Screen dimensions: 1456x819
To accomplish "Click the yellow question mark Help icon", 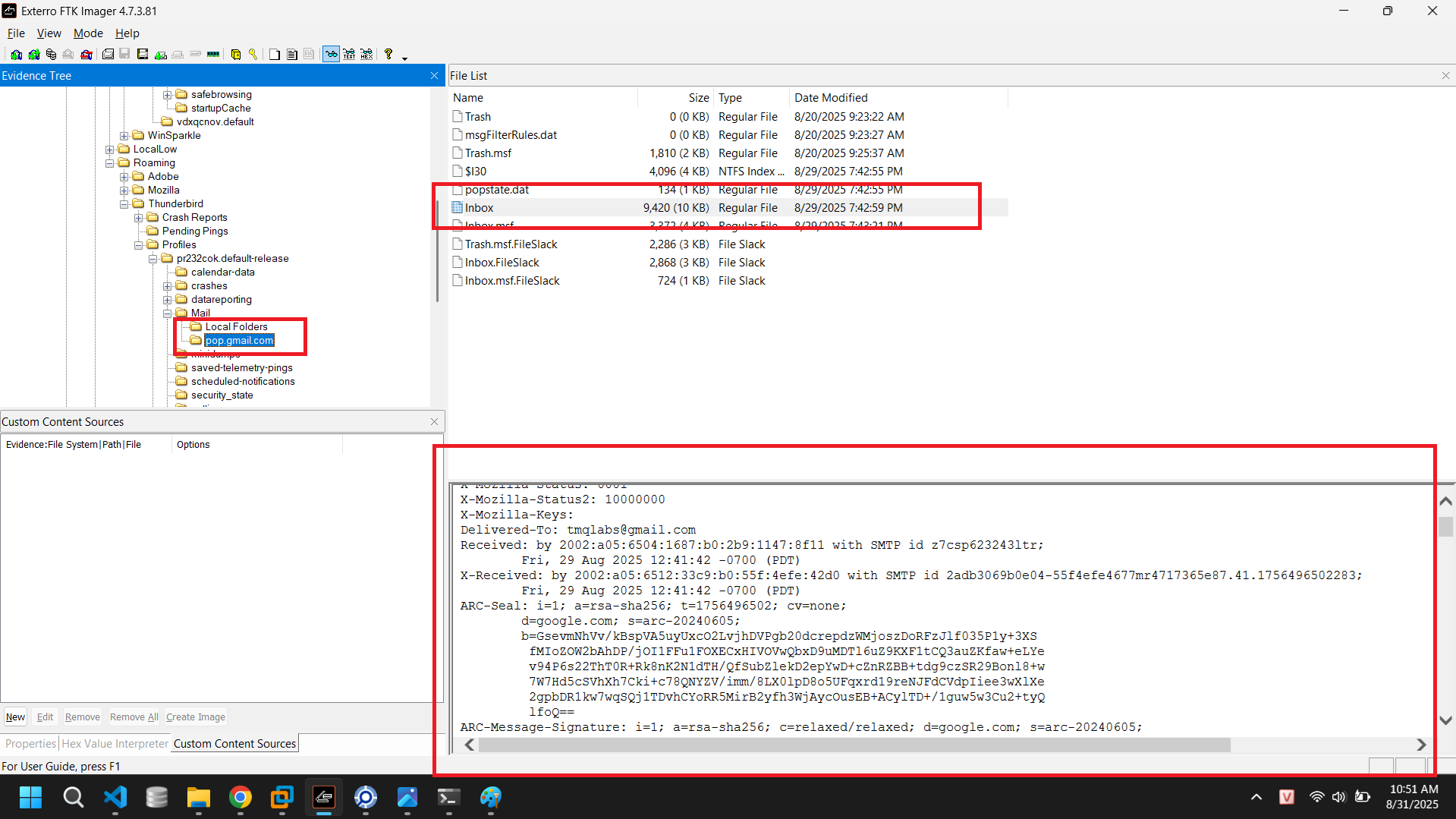I will click(388, 55).
